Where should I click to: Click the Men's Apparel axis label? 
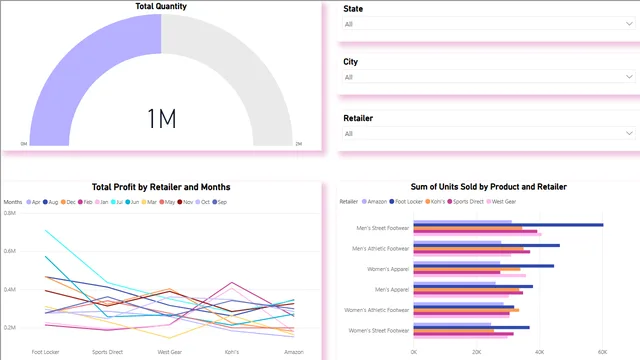[392, 290]
